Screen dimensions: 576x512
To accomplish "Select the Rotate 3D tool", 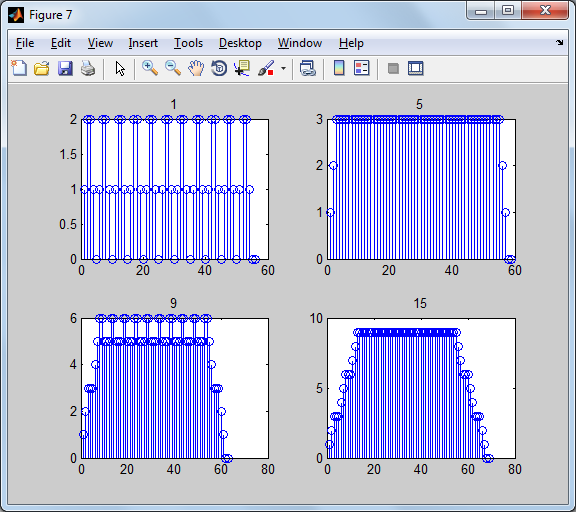I will (x=219, y=68).
